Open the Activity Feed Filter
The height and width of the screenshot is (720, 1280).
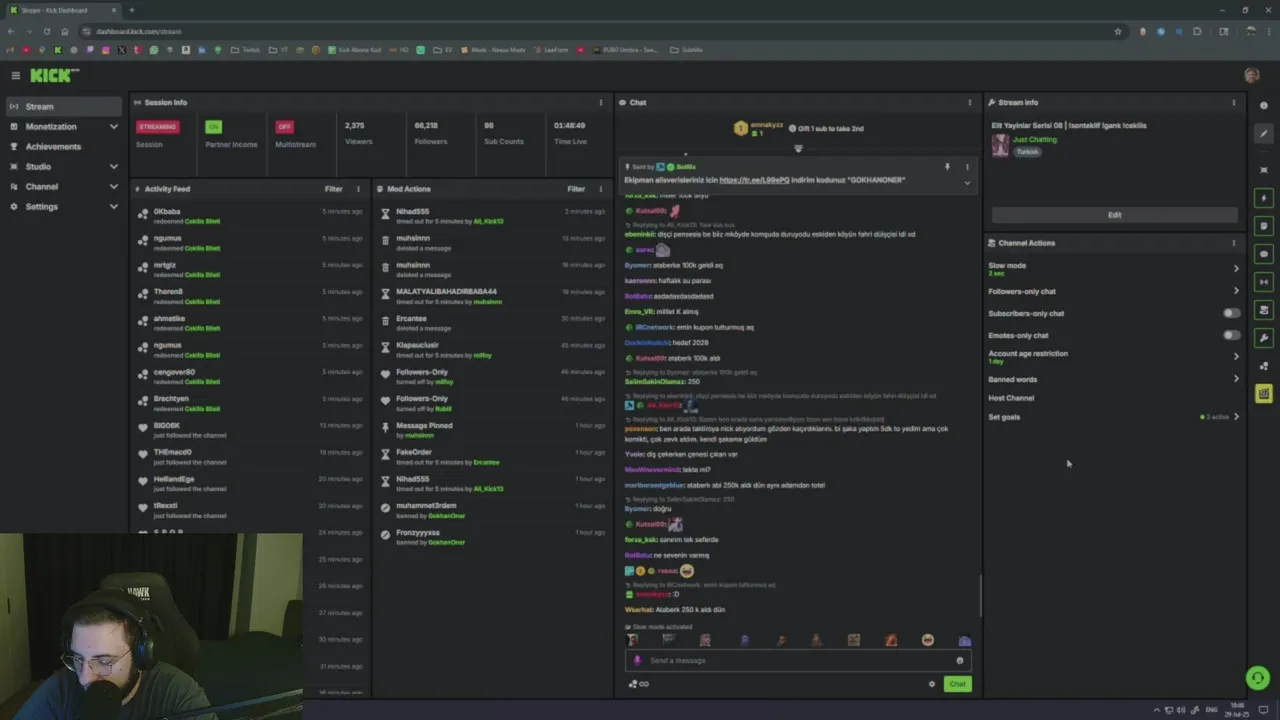tap(333, 189)
